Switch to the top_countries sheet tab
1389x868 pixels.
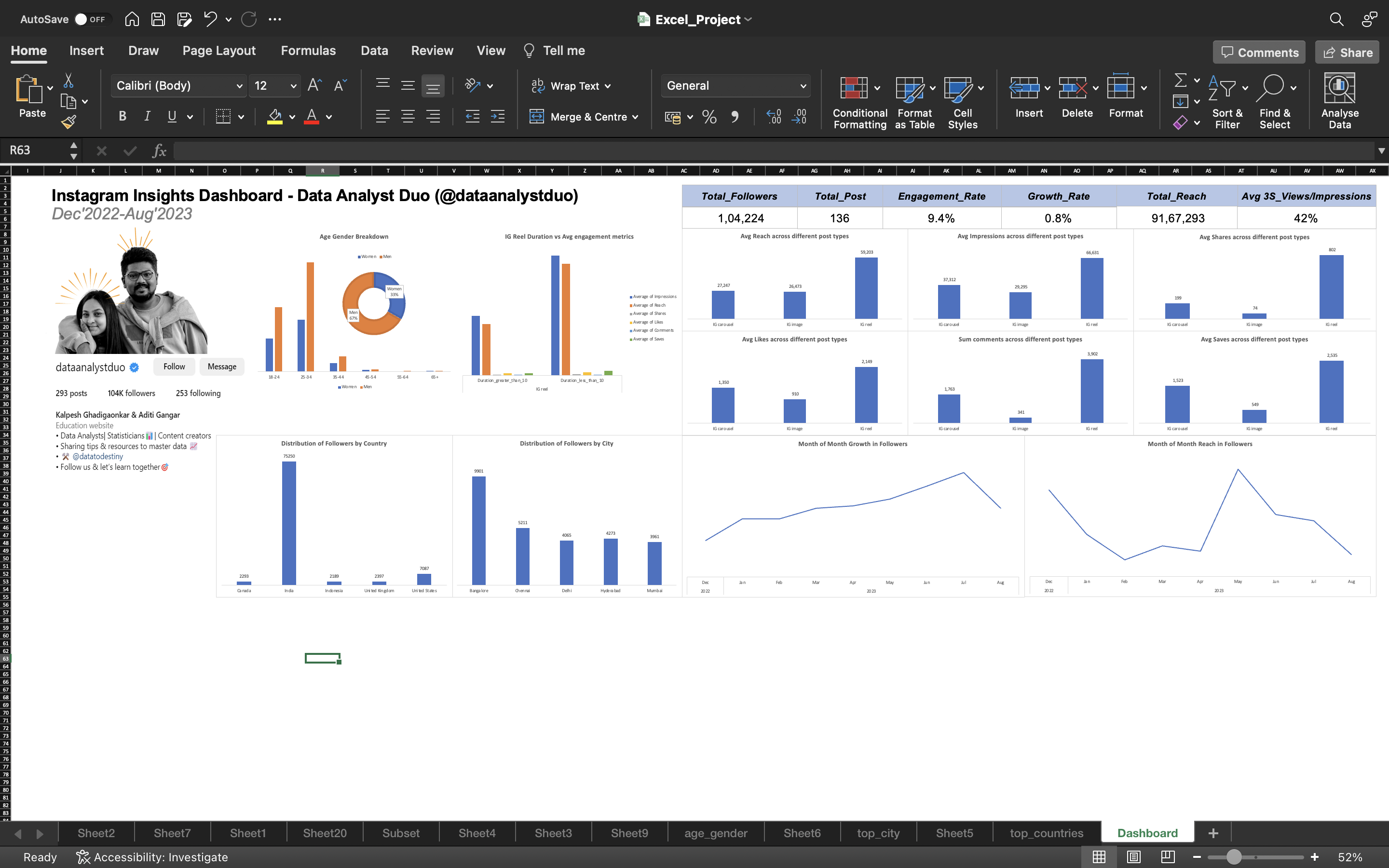pos(1047,832)
